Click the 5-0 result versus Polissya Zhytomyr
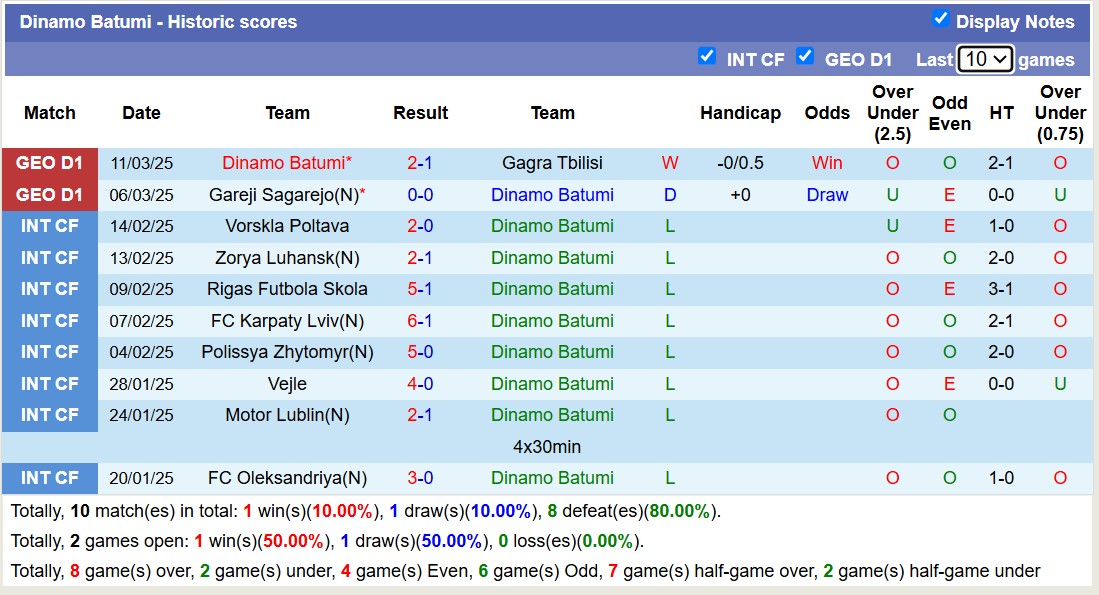This screenshot has height=595, width=1099. point(420,352)
